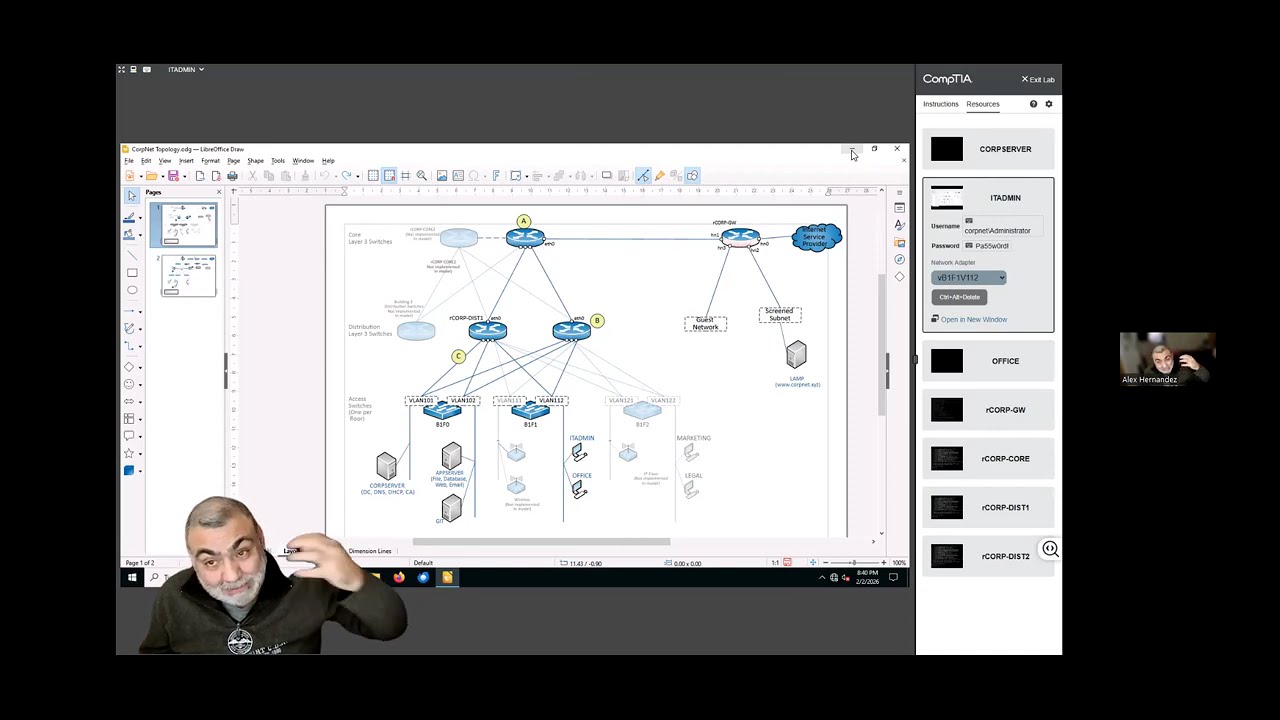Click the Ctrl+Alt+Delete button
1280x720 pixels.
pos(959,297)
